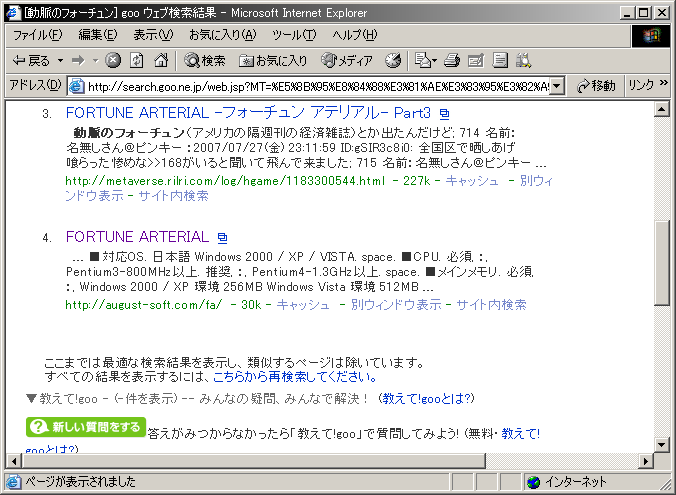
Task: Click new window icon beside Part3 title
Action: [x=444, y=114]
